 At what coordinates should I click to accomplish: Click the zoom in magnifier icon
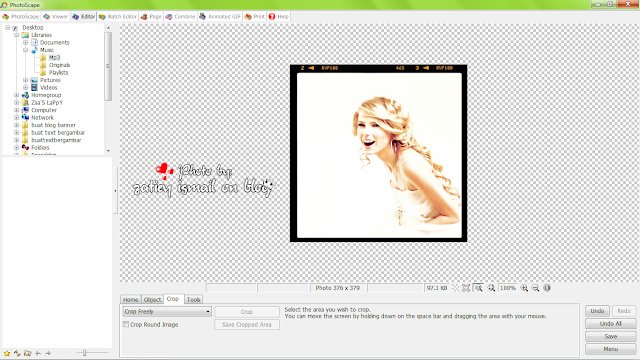click(x=524, y=288)
